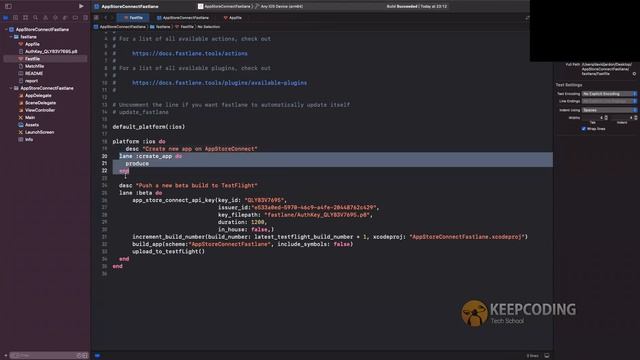The width and height of the screenshot is (640, 360).
Task: Open the fastlane available-plugins link
Action: click(x=219, y=83)
